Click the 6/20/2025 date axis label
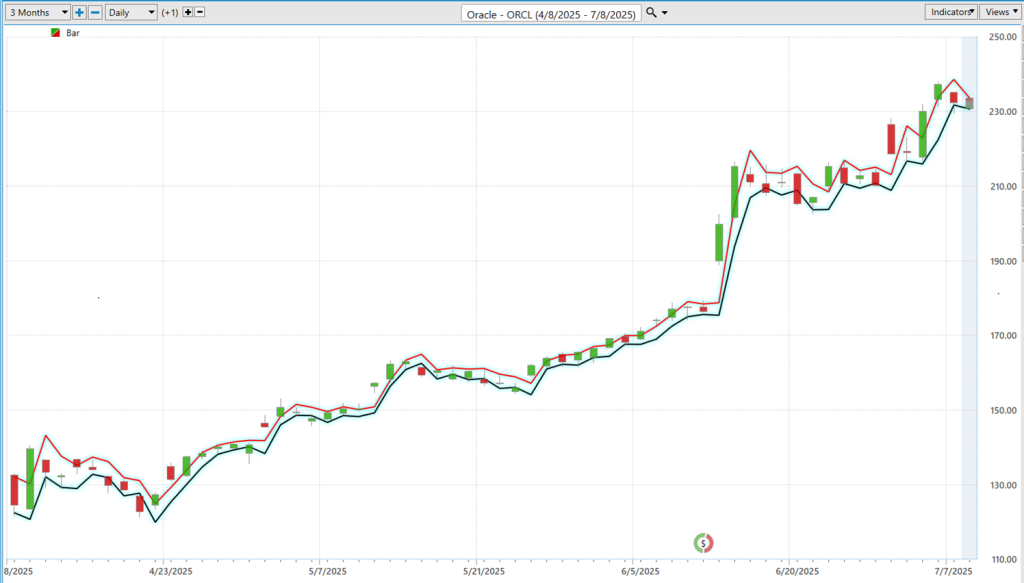 [x=797, y=571]
